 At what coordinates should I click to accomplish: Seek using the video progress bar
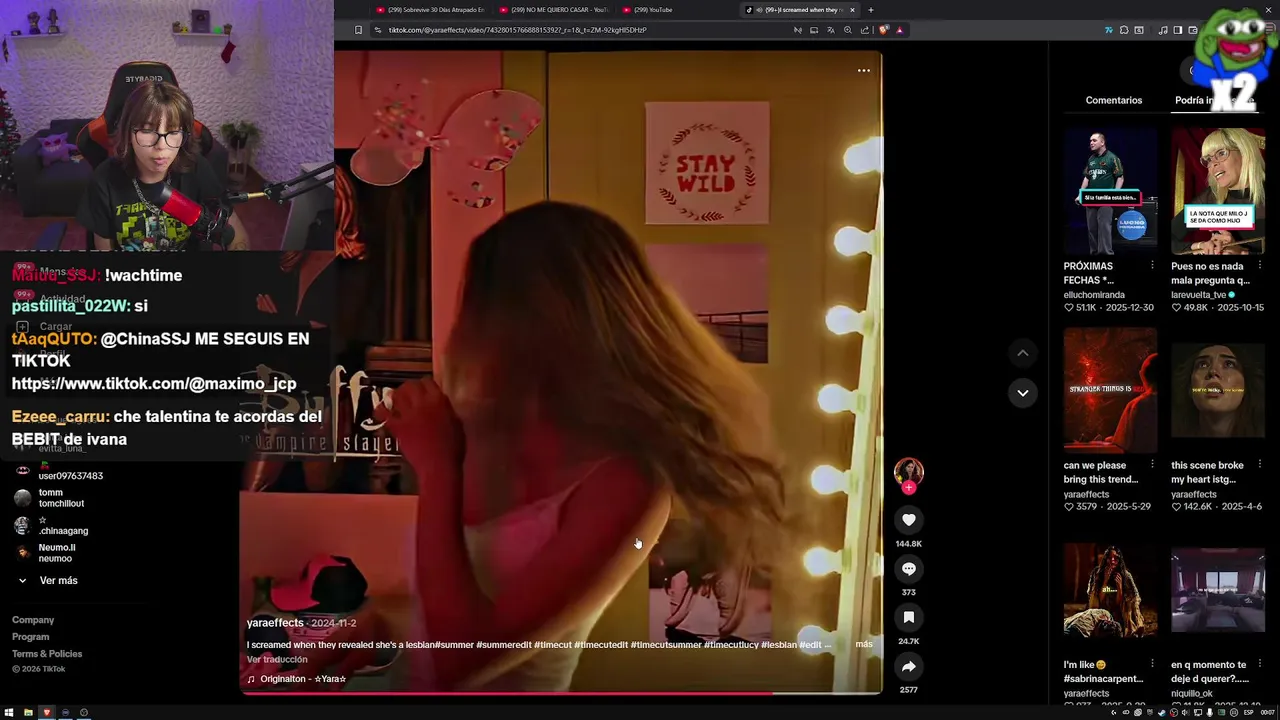click(x=560, y=692)
